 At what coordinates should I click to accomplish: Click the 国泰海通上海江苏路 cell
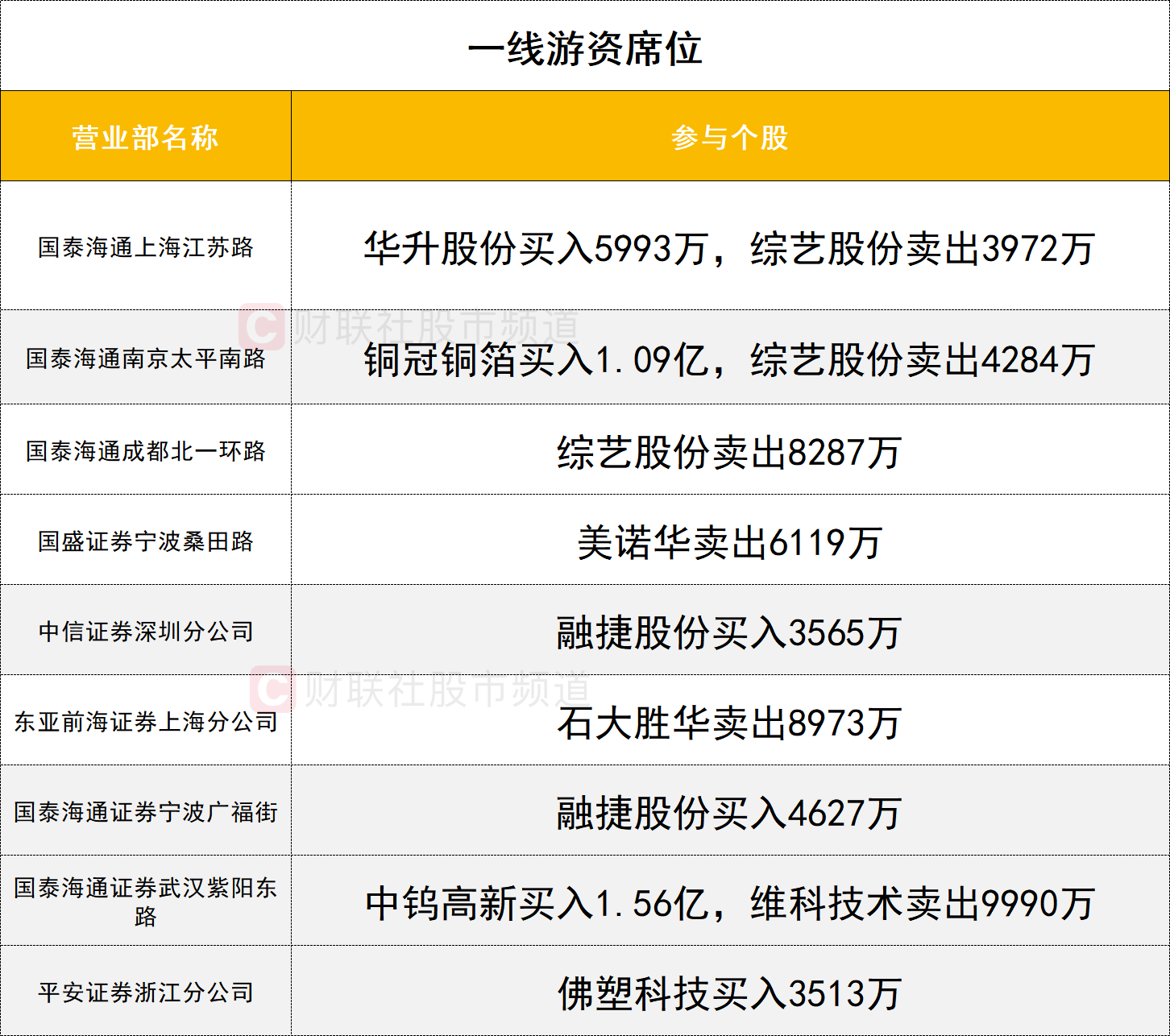click(x=145, y=247)
